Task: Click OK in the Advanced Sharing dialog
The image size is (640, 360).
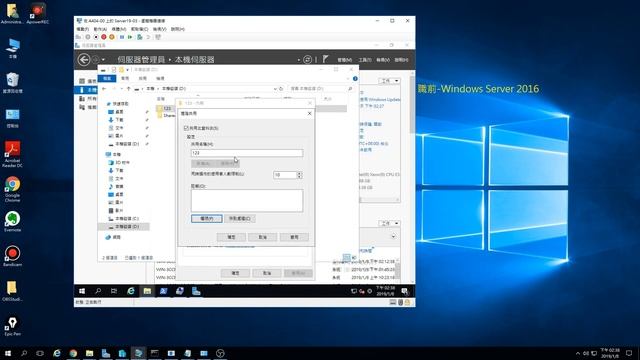Action: pyautogui.click(x=231, y=237)
